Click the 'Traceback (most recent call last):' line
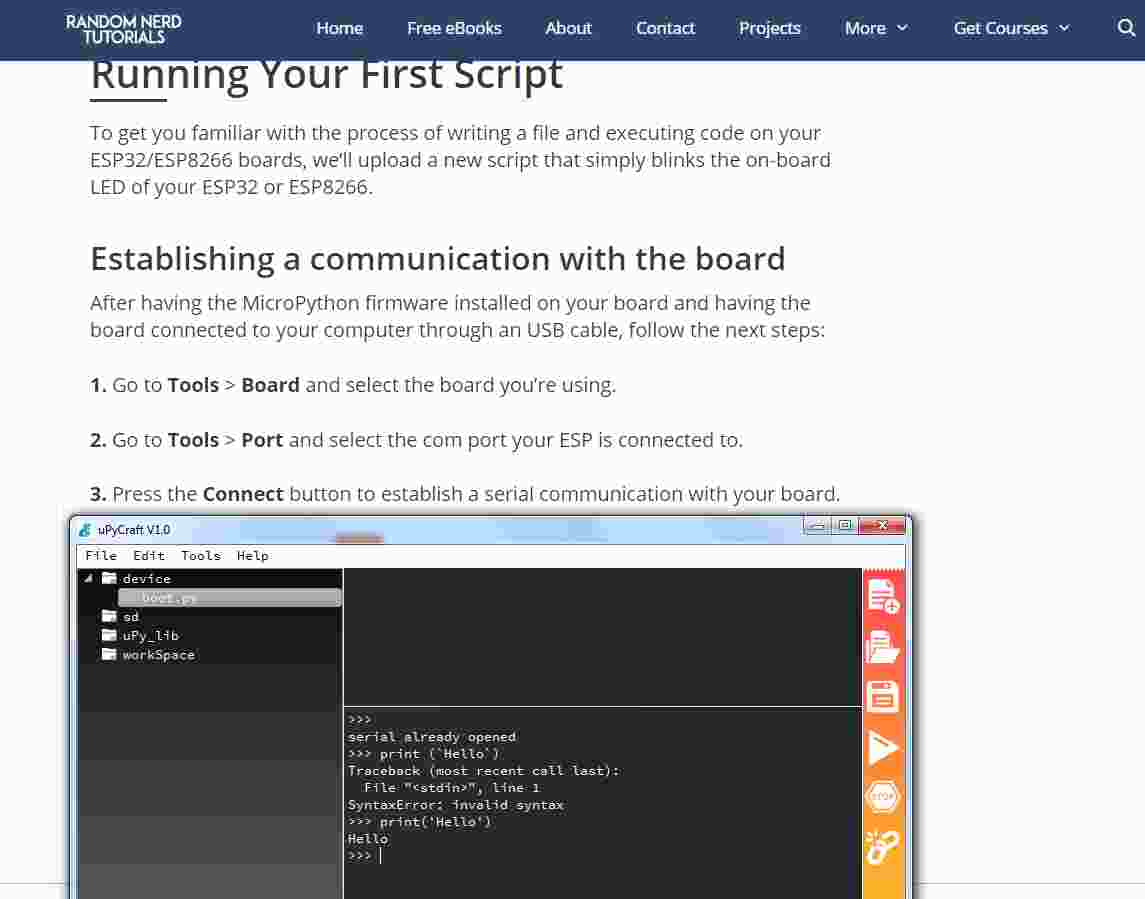Image resolution: width=1145 pixels, height=899 pixels. (483, 771)
